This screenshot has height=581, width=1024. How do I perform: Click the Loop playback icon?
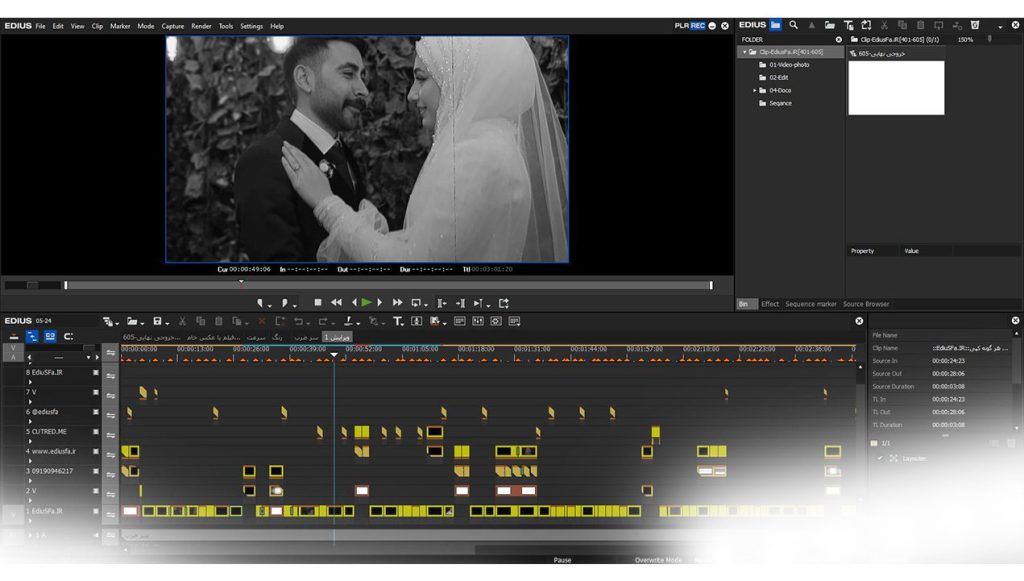click(416, 303)
